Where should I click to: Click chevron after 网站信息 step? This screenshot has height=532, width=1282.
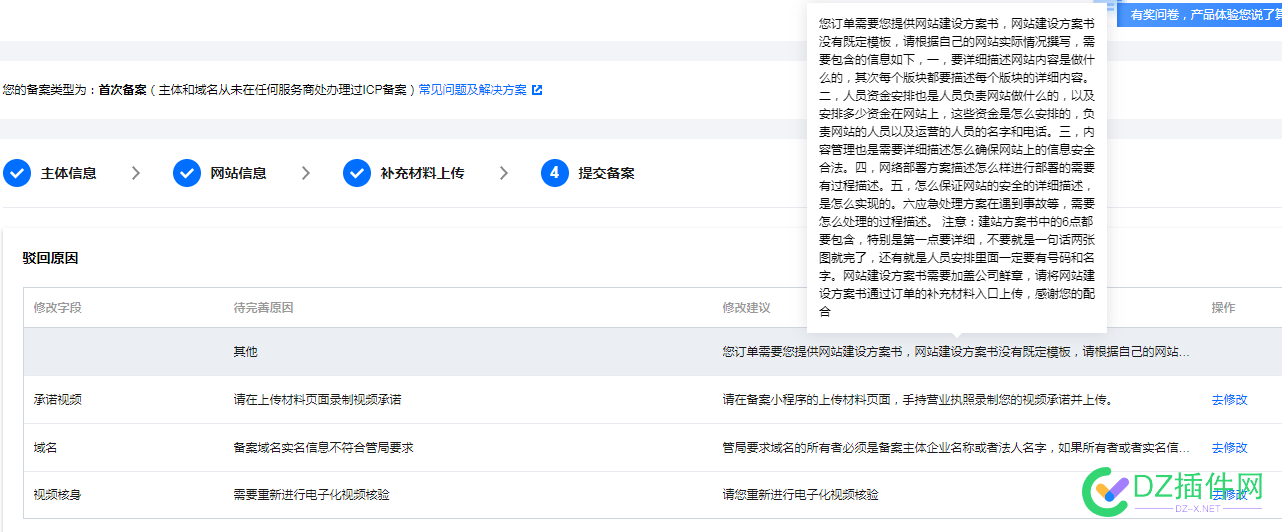(306, 173)
